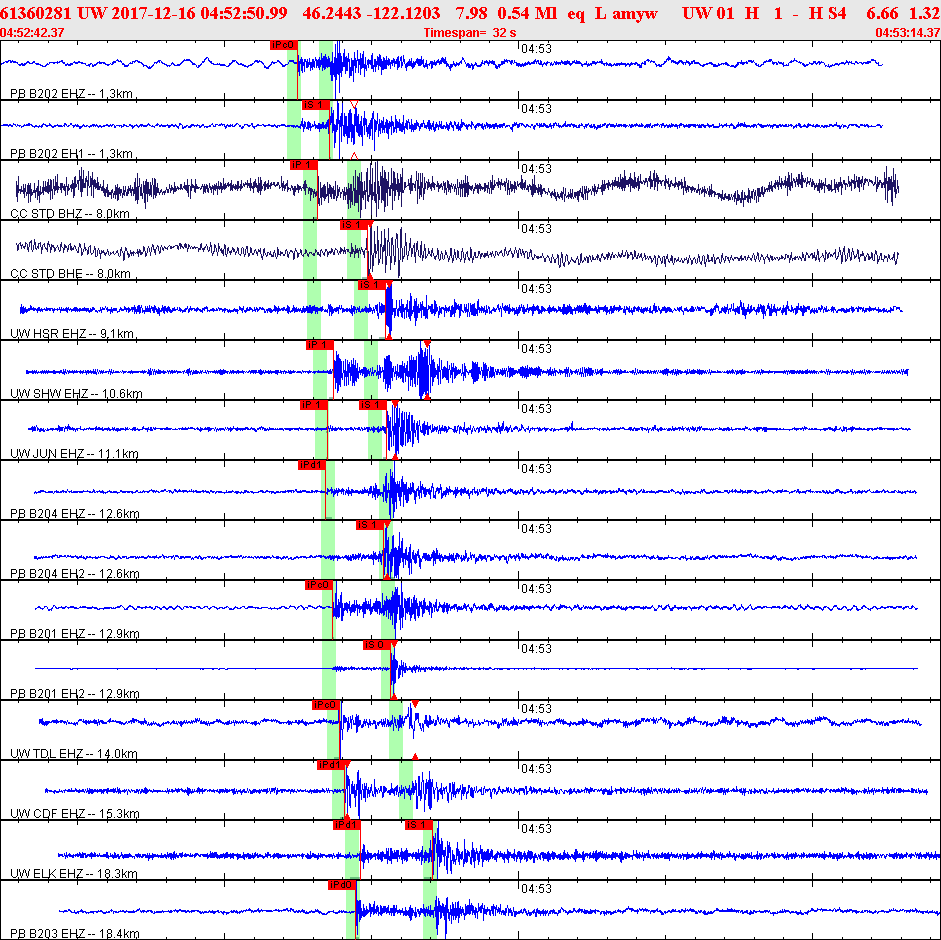The height and width of the screenshot is (940, 941).
Task: Click the event ID 61360281 in the header
Action: [35, 13]
